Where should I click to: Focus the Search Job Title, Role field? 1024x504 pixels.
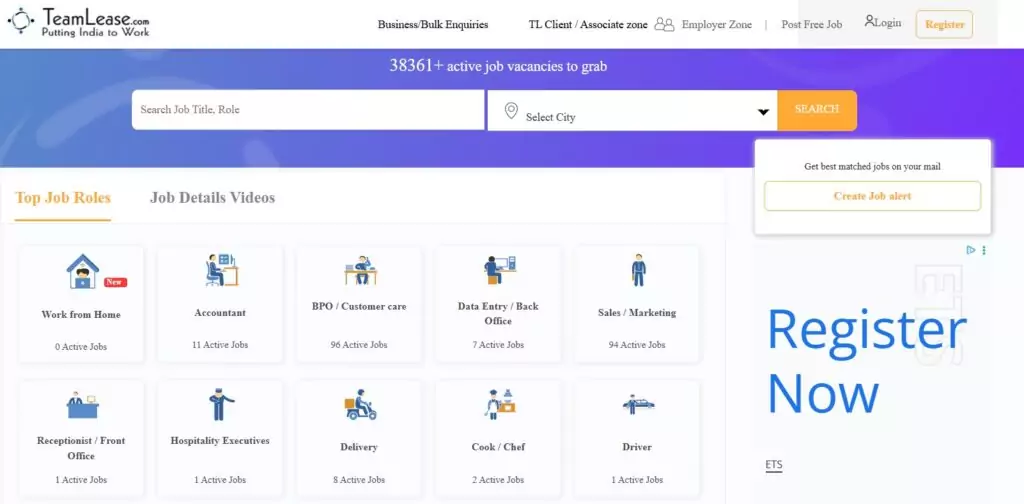tap(308, 110)
